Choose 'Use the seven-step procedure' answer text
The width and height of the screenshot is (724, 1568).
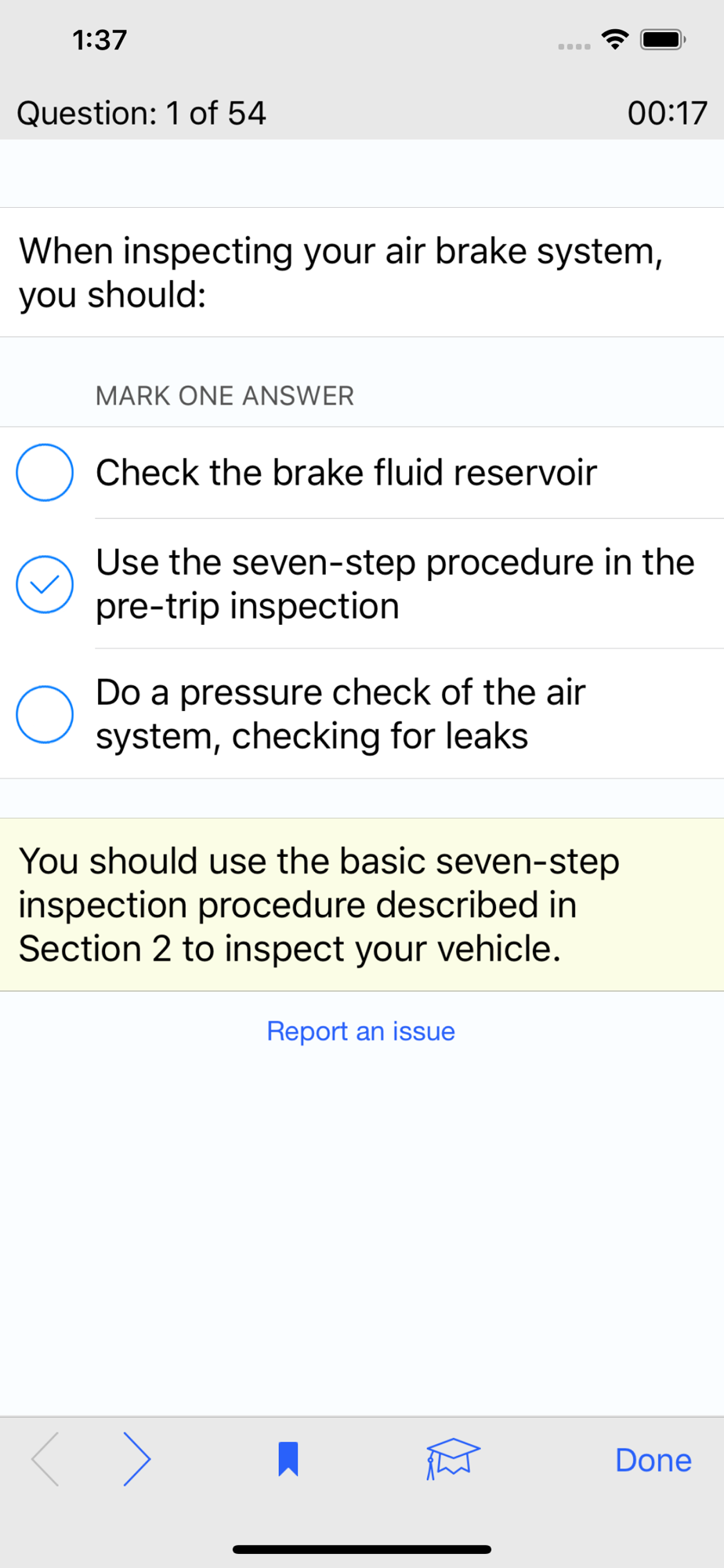point(395,584)
